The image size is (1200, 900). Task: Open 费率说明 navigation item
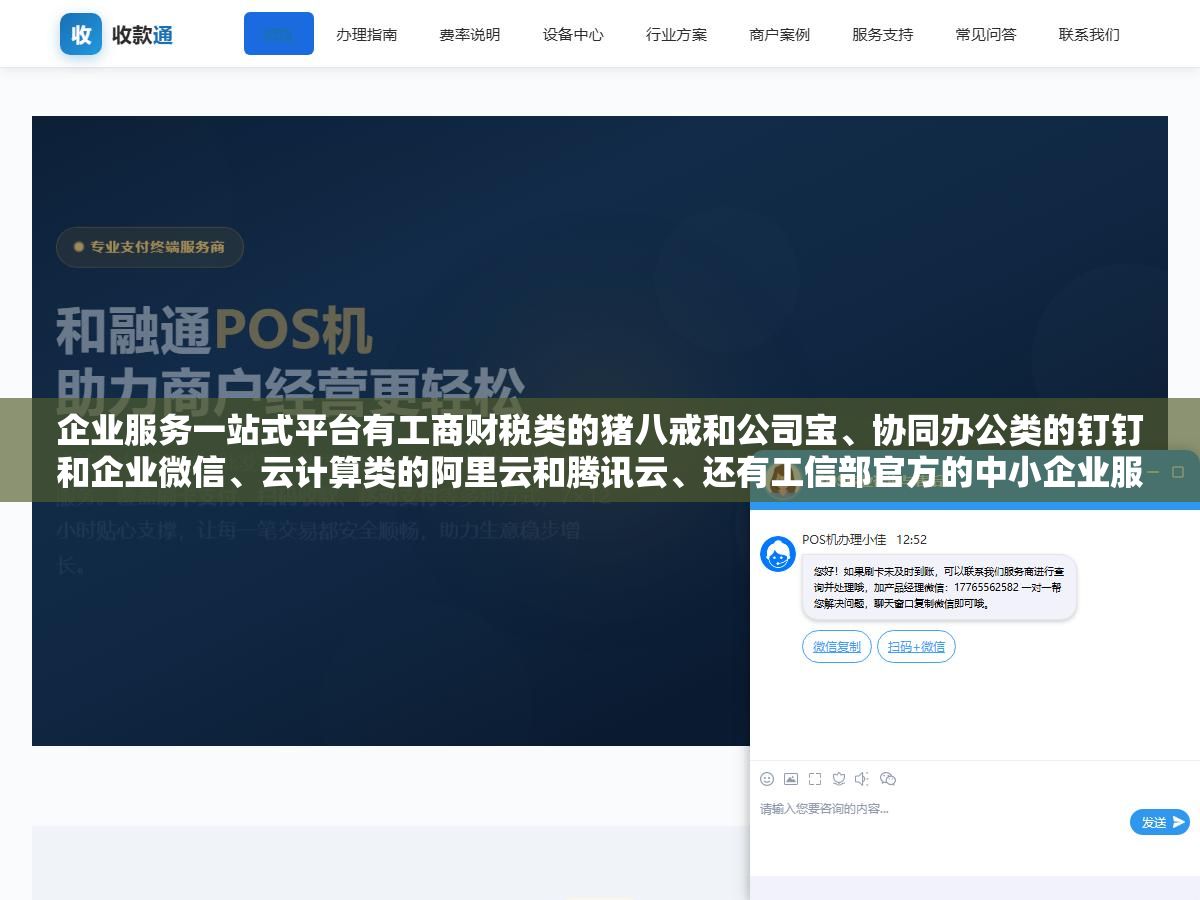[x=469, y=34]
